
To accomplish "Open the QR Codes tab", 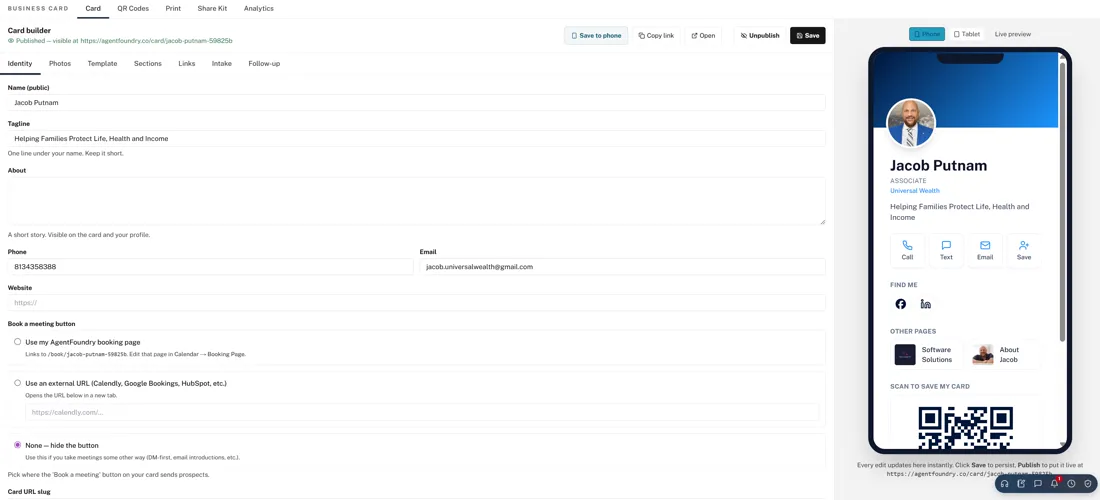I will 133,8.
